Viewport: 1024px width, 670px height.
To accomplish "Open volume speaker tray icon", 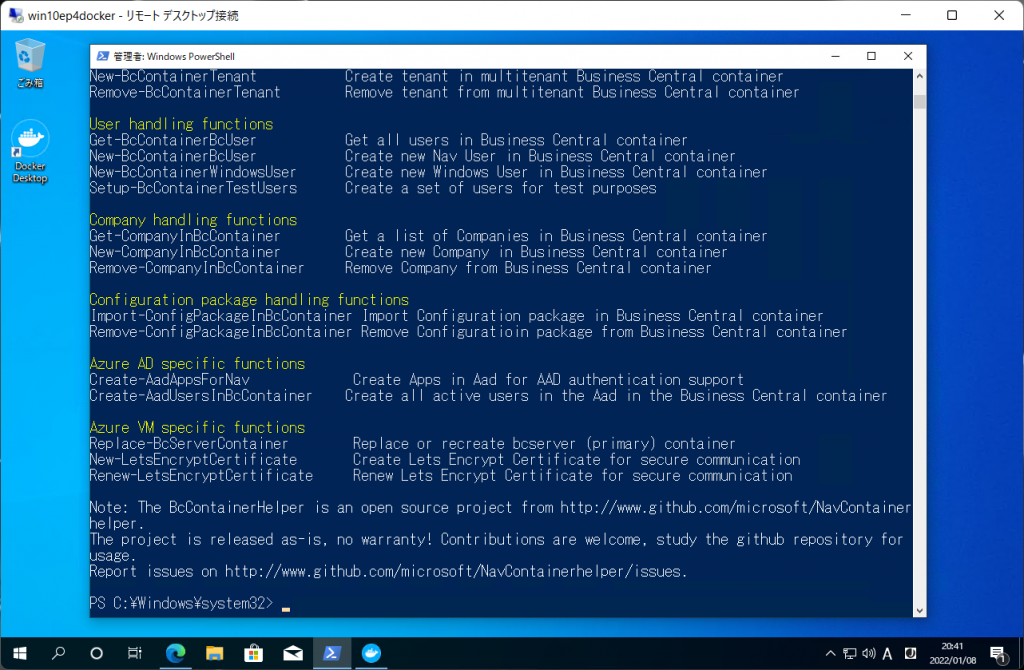I will (x=869, y=653).
